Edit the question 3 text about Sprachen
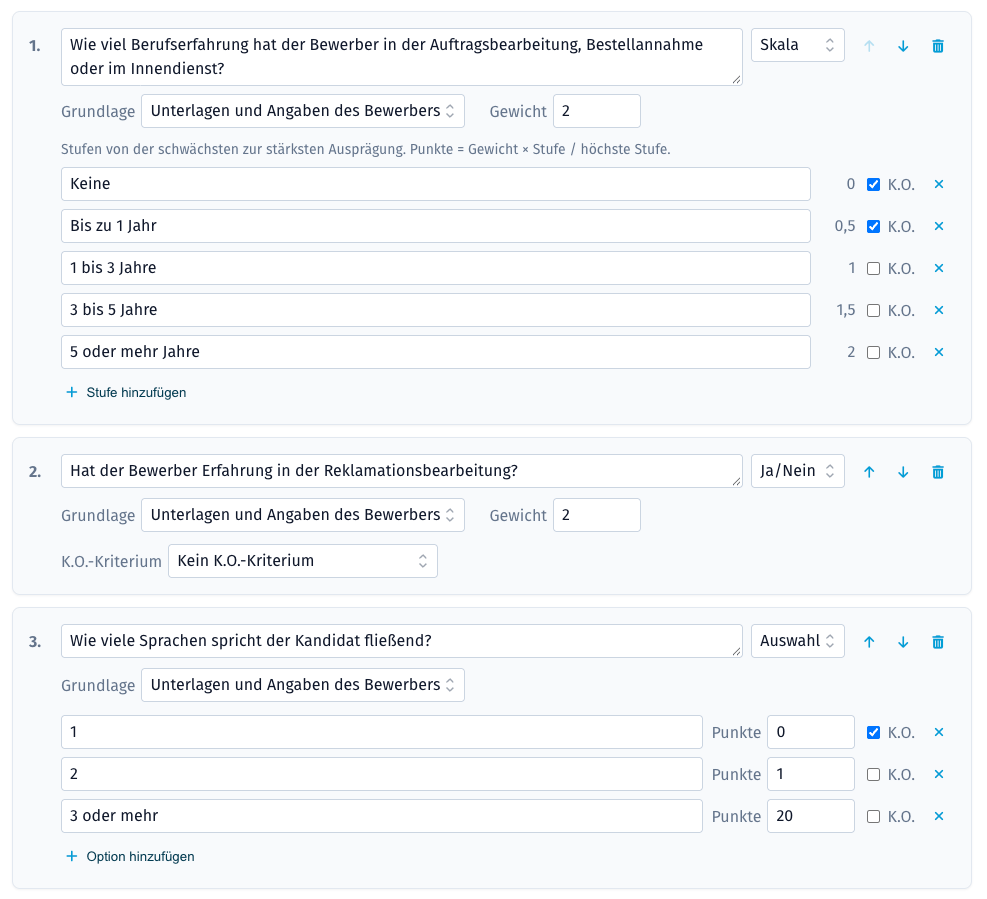 402,641
